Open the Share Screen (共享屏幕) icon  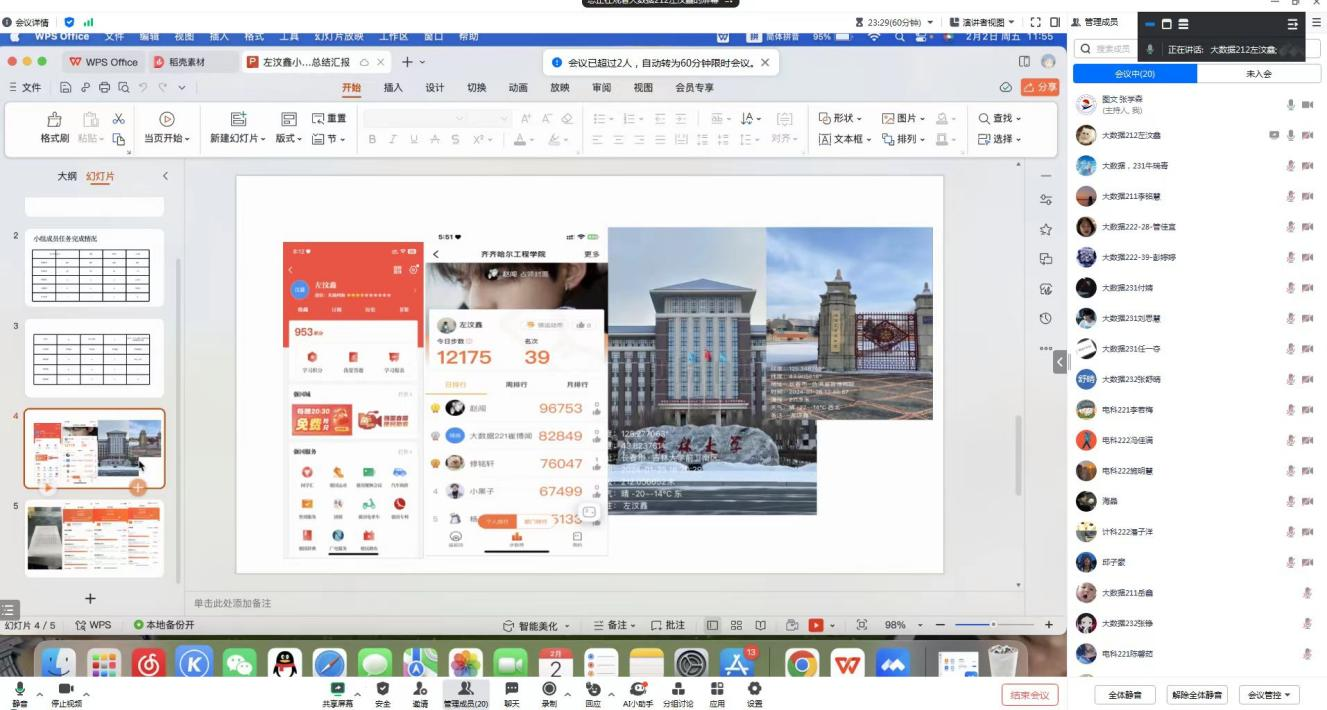[x=337, y=689]
